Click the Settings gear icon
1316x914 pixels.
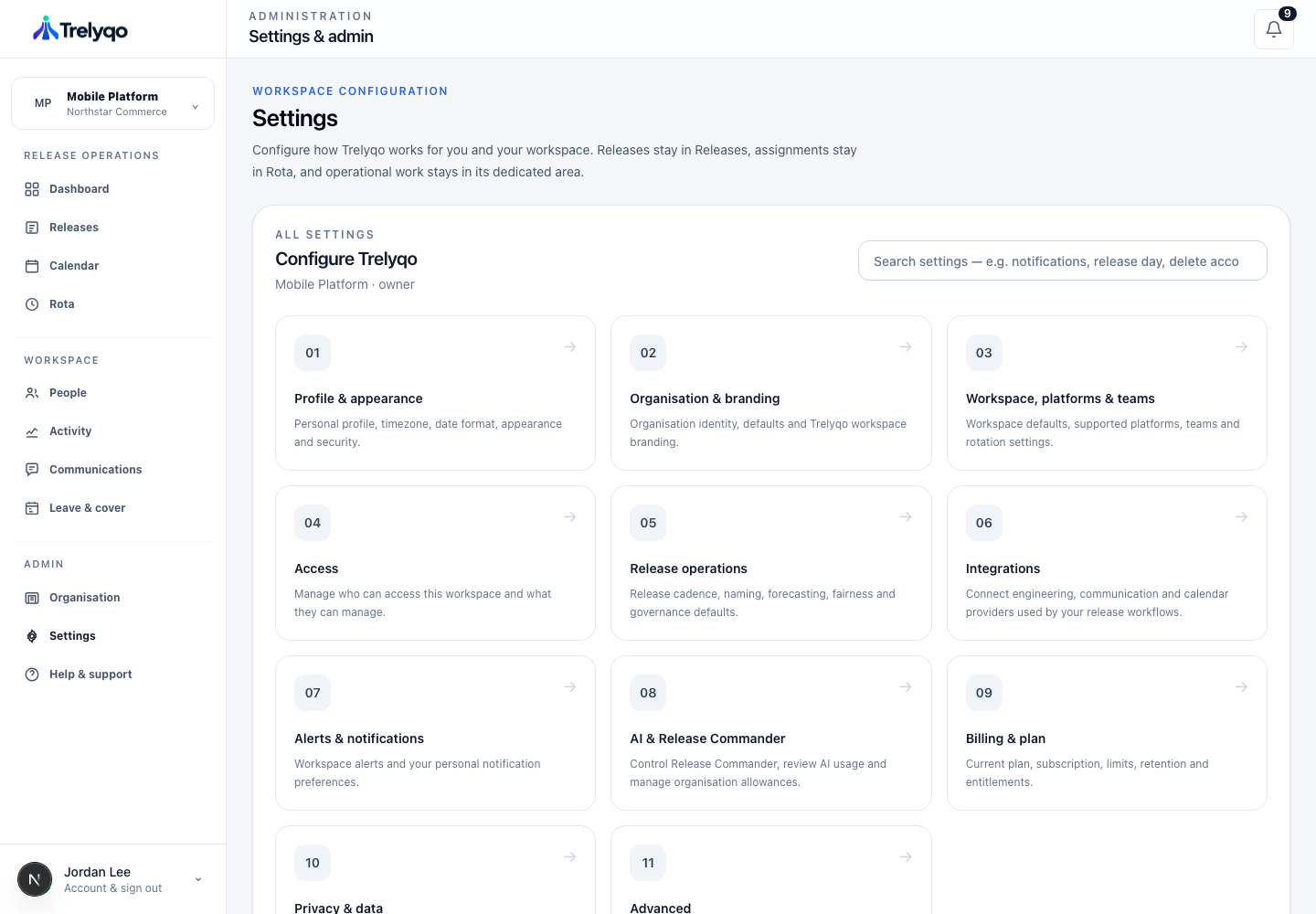32,636
